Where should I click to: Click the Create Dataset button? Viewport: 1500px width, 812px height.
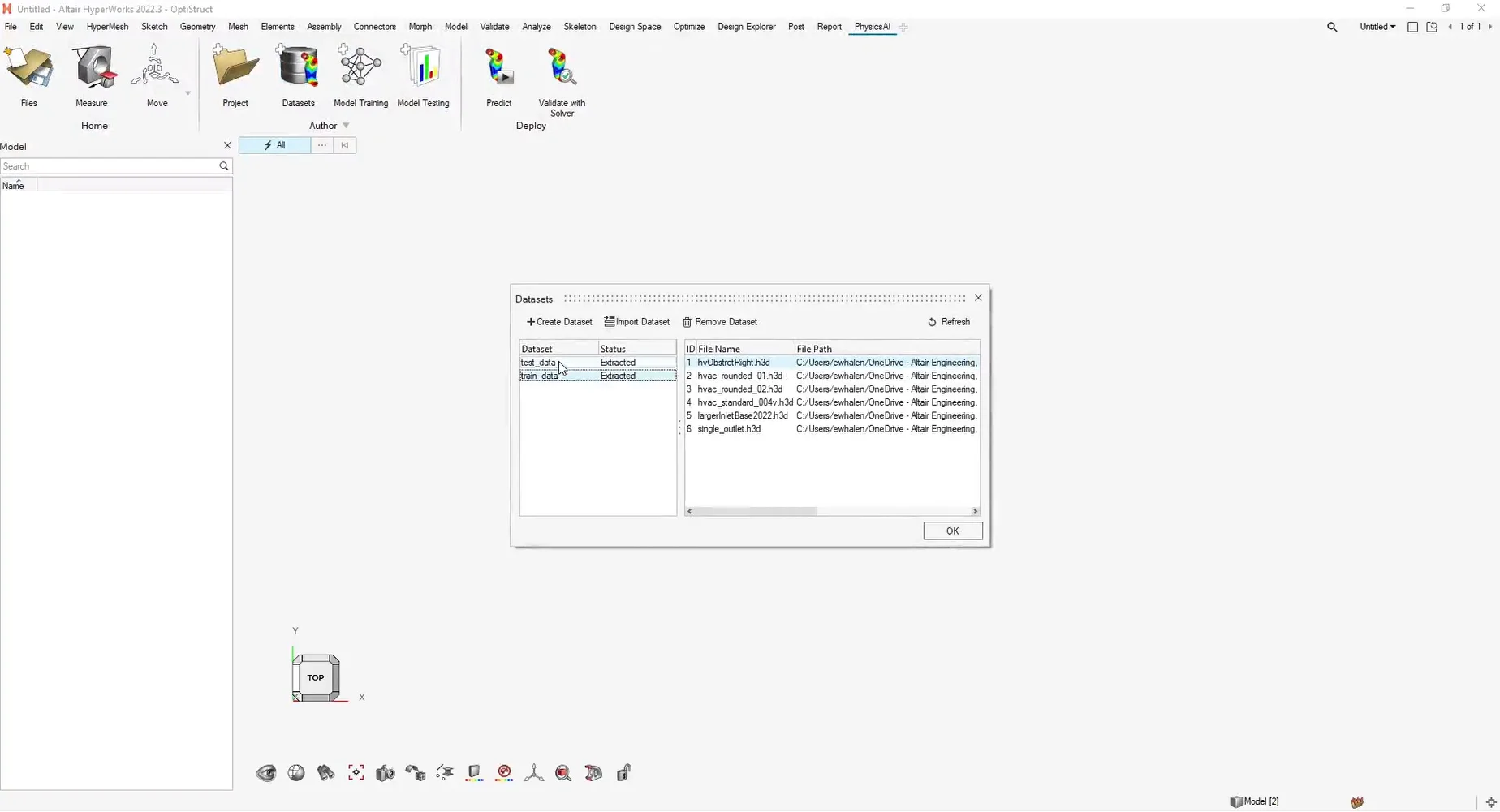pos(559,322)
